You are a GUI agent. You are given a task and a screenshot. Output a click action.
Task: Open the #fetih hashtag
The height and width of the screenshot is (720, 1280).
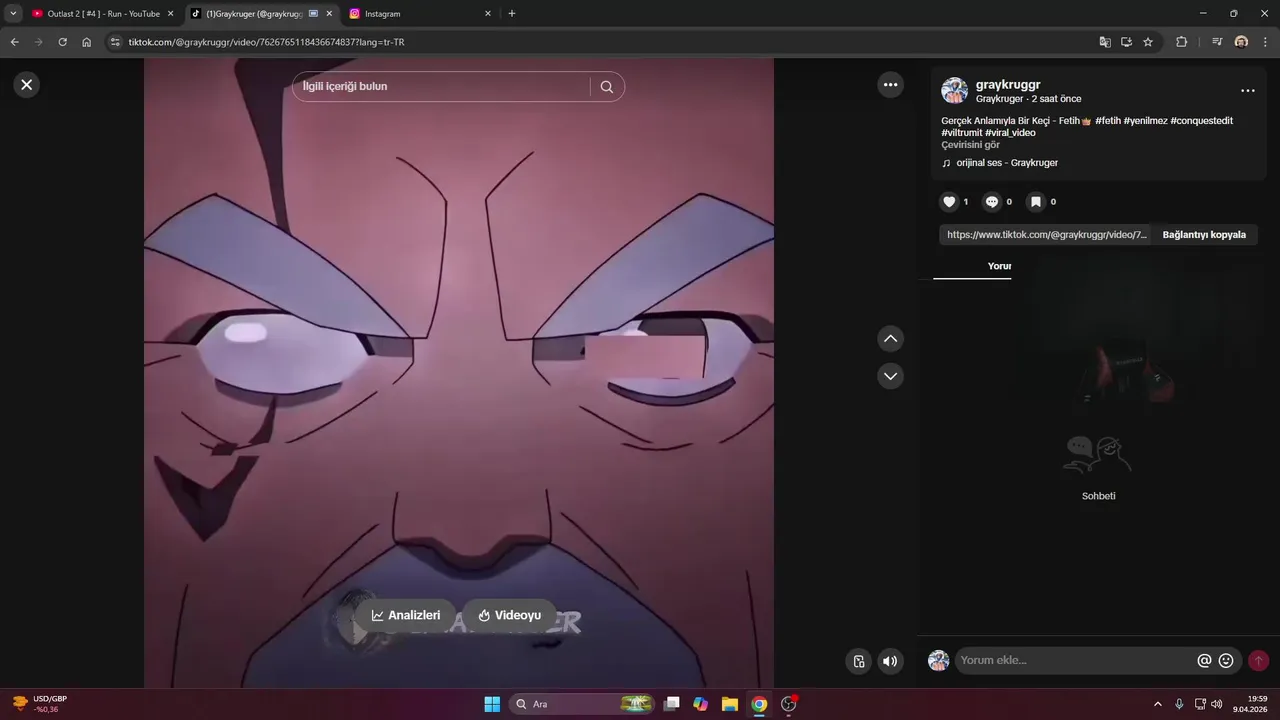coord(1107,121)
